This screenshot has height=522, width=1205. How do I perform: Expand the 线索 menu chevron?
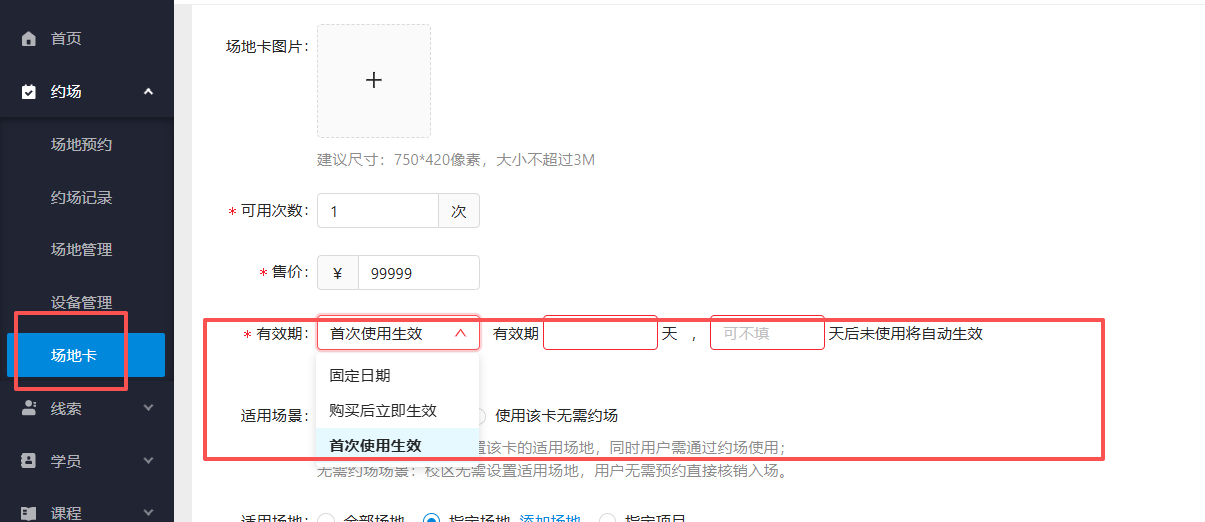click(x=149, y=408)
